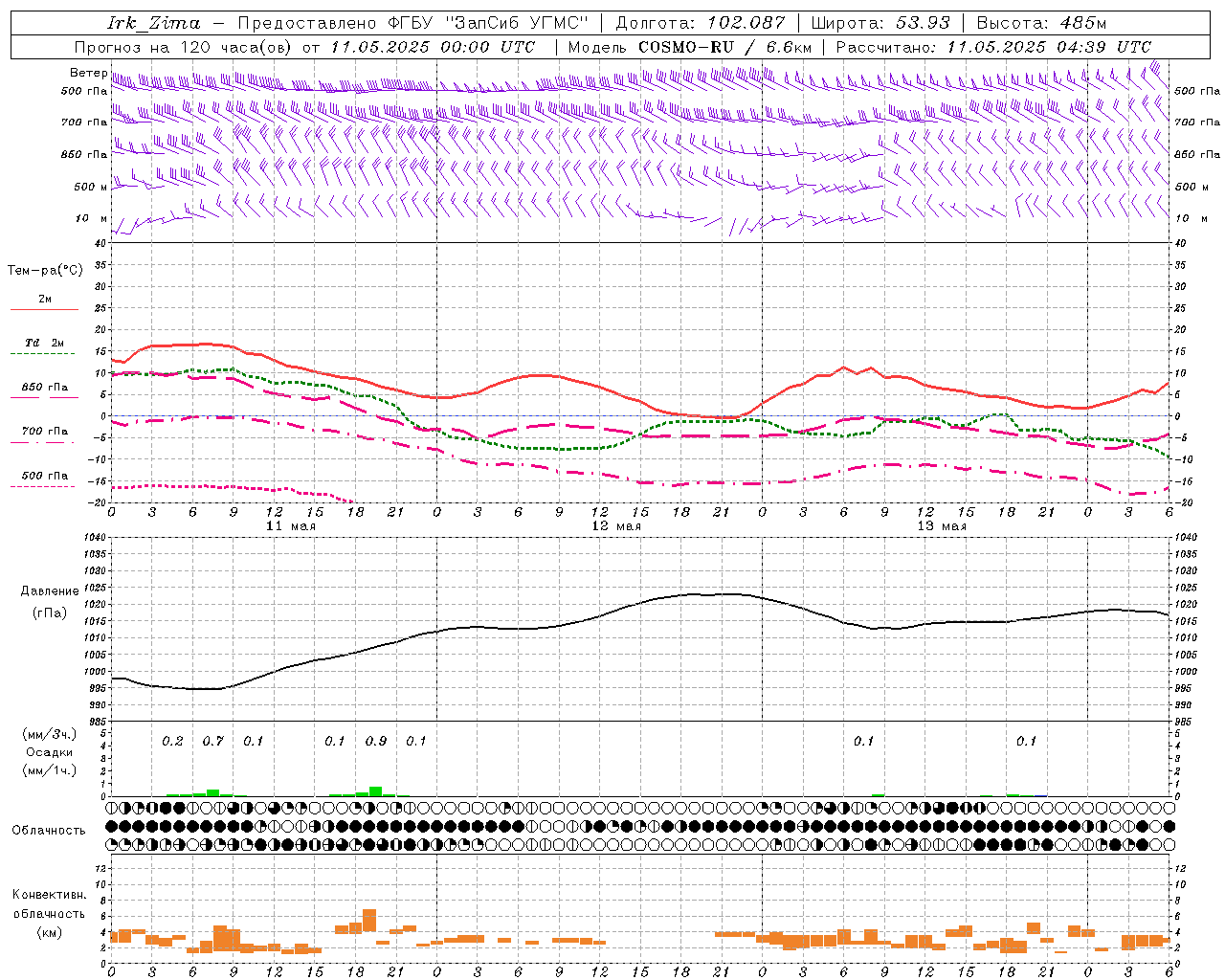The image size is (1225, 980).
Task: Click the "(мм/3ч.)" units label
Action: click(x=49, y=734)
